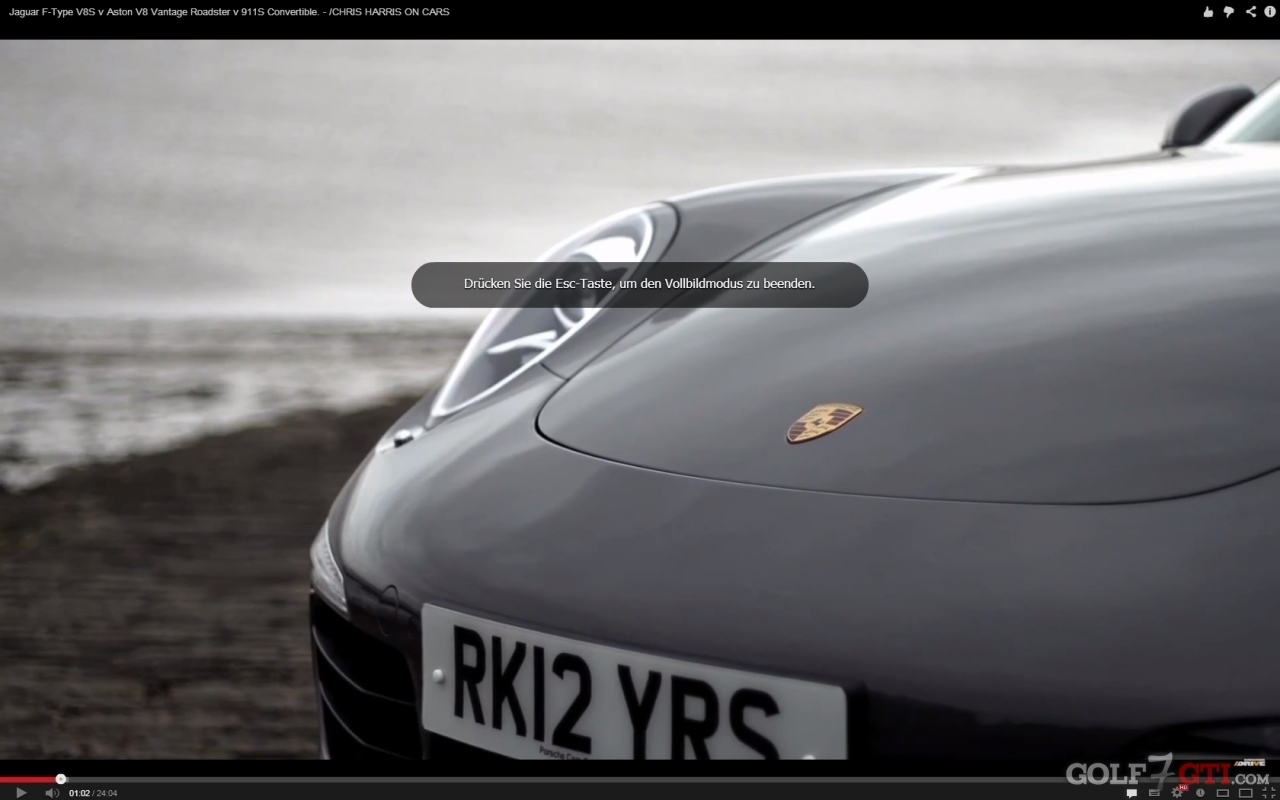The image size is (1280, 800).
Task: Open the video title link
Action: [229, 12]
